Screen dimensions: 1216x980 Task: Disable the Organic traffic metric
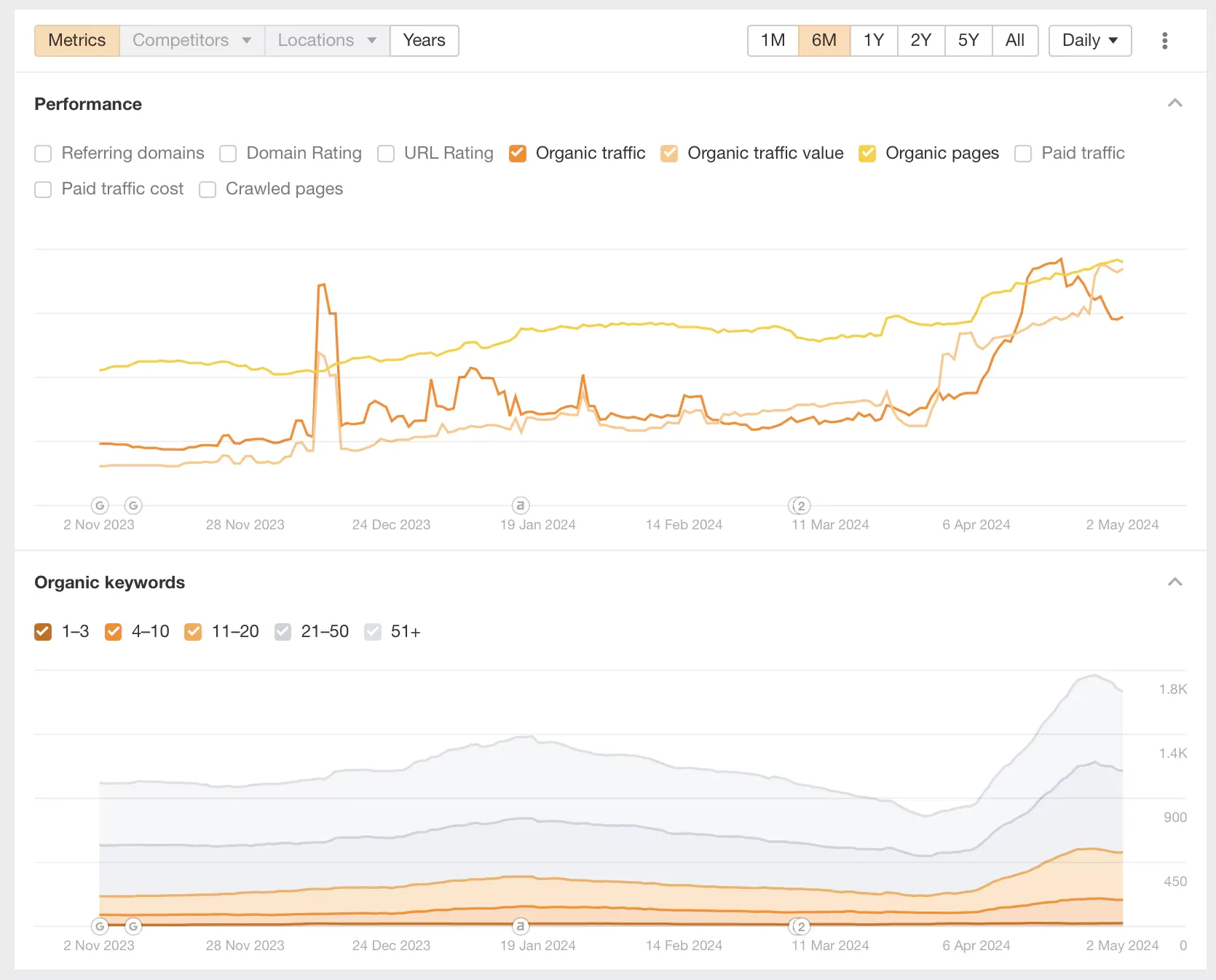[x=518, y=154]
